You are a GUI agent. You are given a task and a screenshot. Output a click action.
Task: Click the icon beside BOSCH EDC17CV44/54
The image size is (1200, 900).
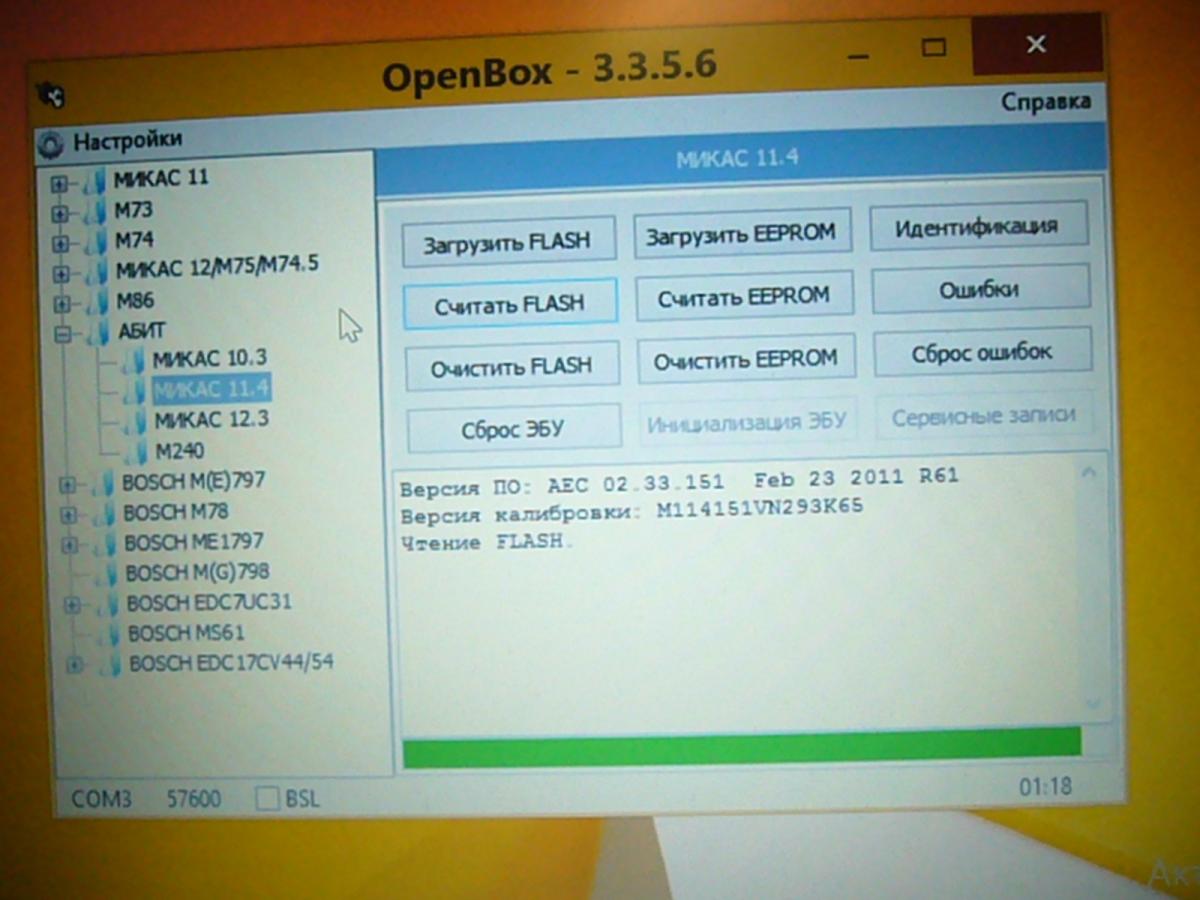[109, 665]
